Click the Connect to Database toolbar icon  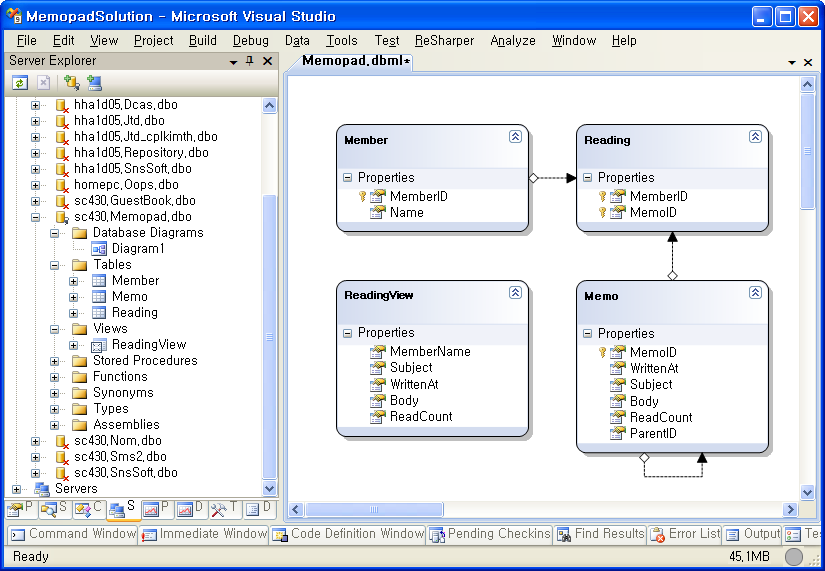[x=71, y=83]
